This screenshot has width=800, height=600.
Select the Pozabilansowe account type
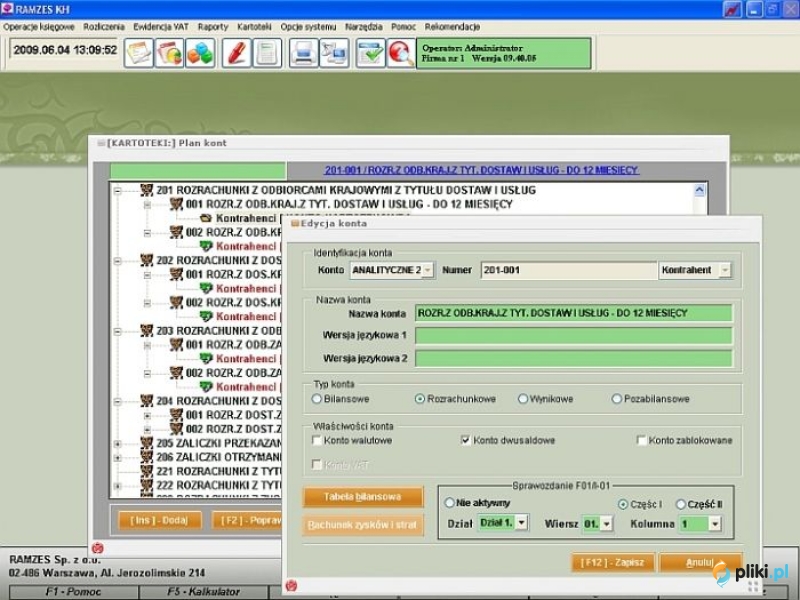[x=617, y=399]
